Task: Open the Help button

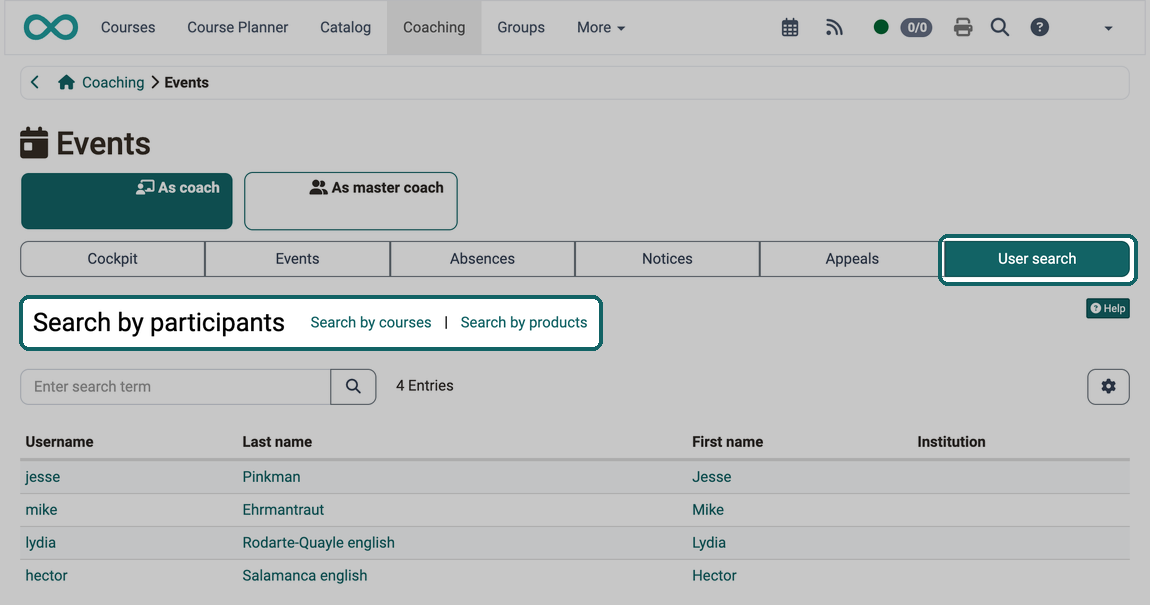Action: 1107,308
